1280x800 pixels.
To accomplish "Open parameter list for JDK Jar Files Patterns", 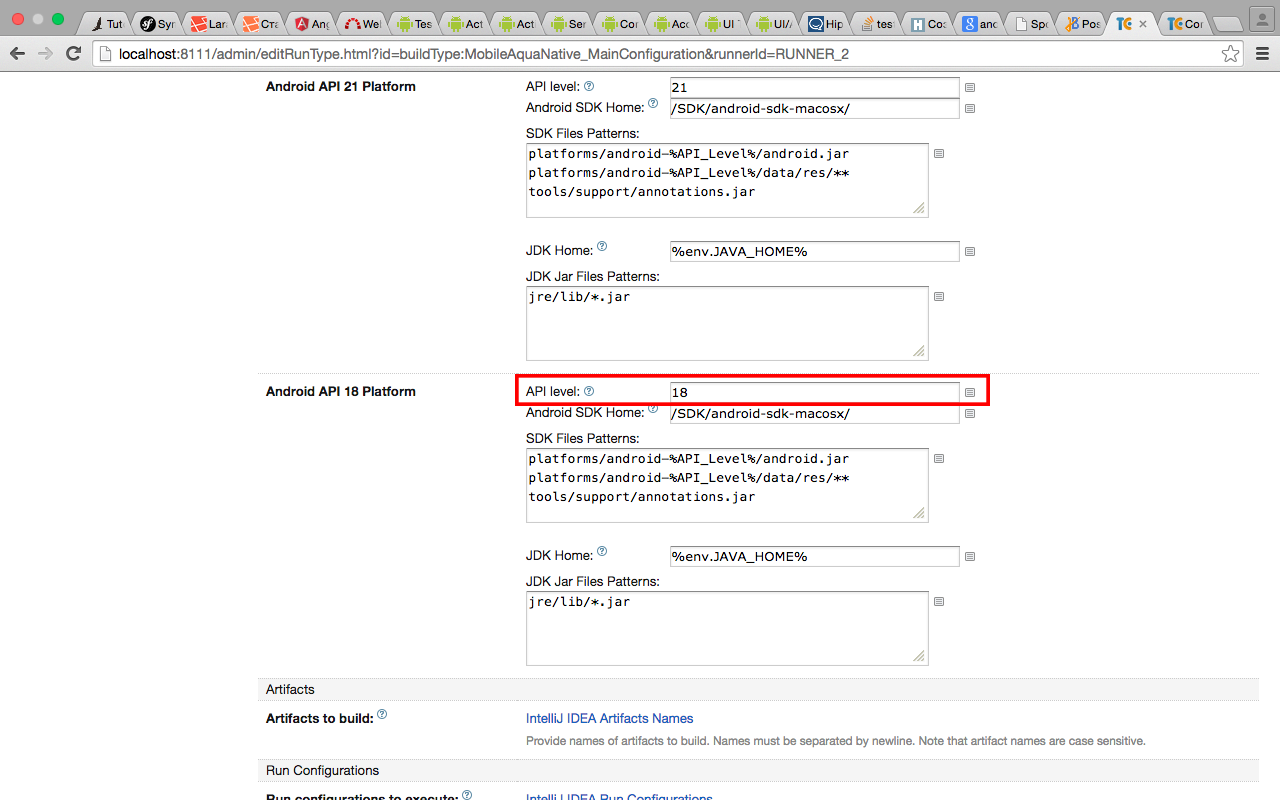I will [938, 296].
